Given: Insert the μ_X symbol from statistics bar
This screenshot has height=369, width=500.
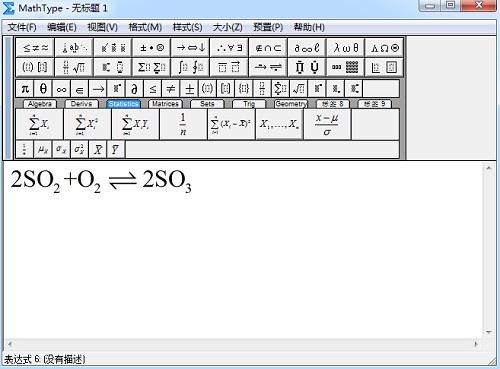Looking at the screenshot, I should 43,149.
